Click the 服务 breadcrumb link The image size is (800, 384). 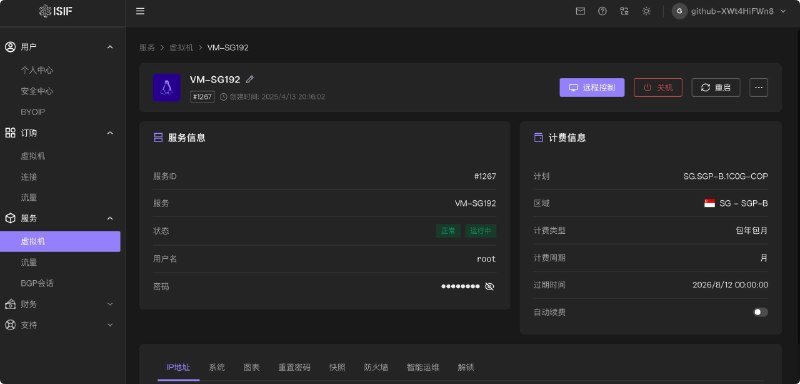(147, 47)
